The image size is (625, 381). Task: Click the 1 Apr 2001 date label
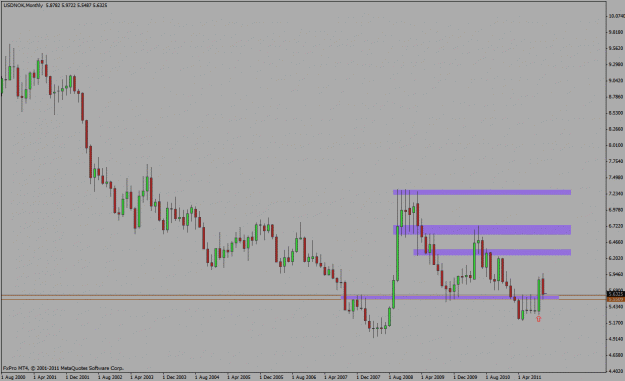[x=45, y=377]
